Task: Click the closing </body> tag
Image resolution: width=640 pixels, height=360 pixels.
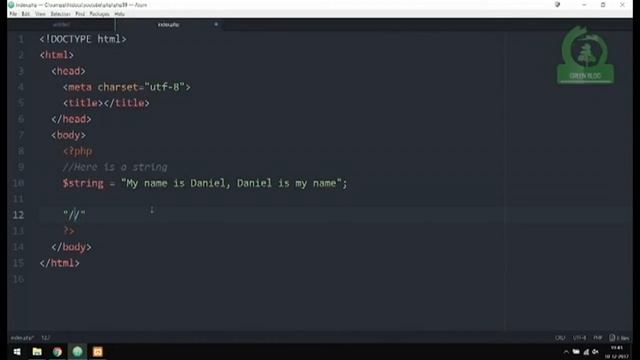Action: click(x=71, y=247)
